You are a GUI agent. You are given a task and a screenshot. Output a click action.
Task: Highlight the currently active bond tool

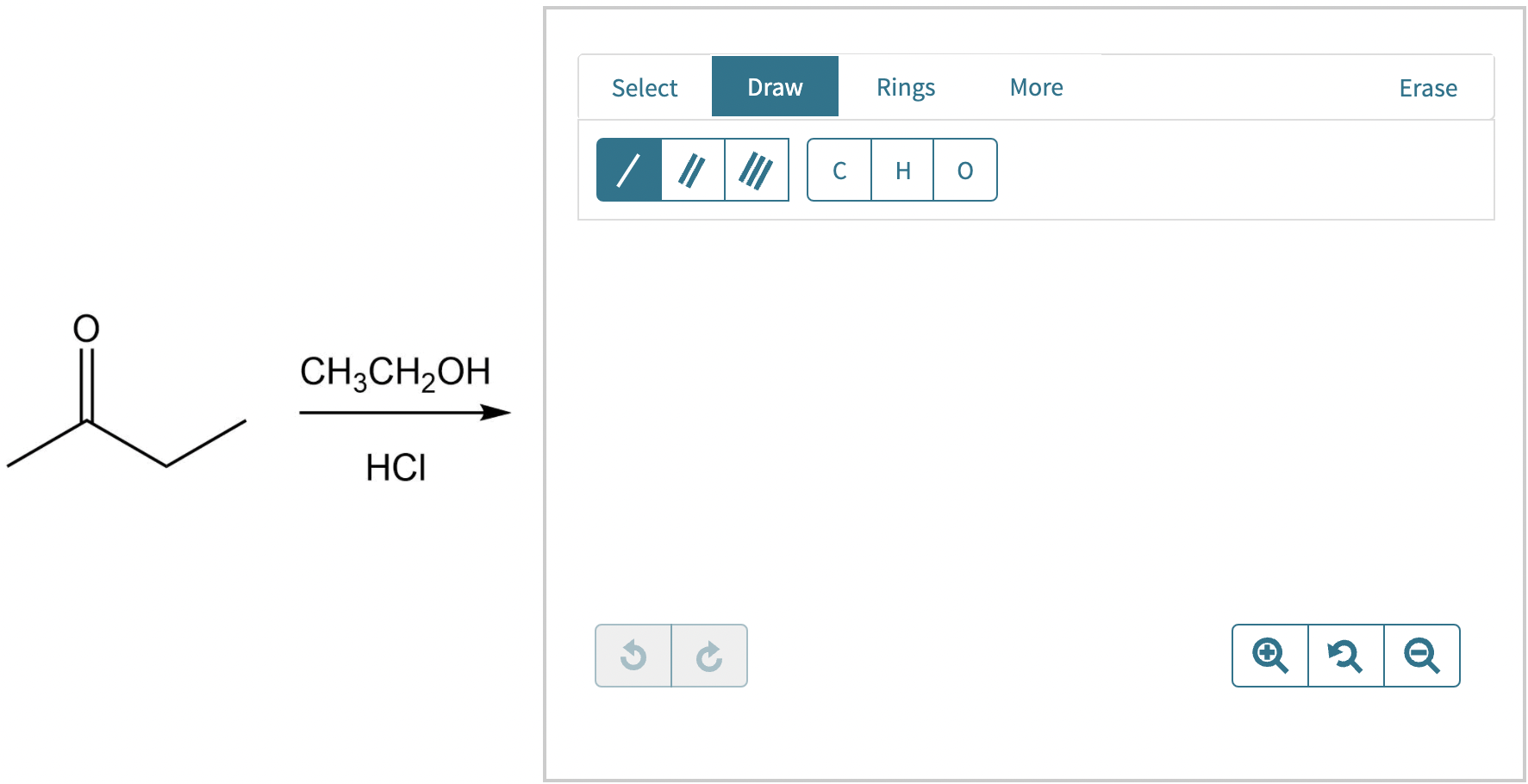point(628,170)
